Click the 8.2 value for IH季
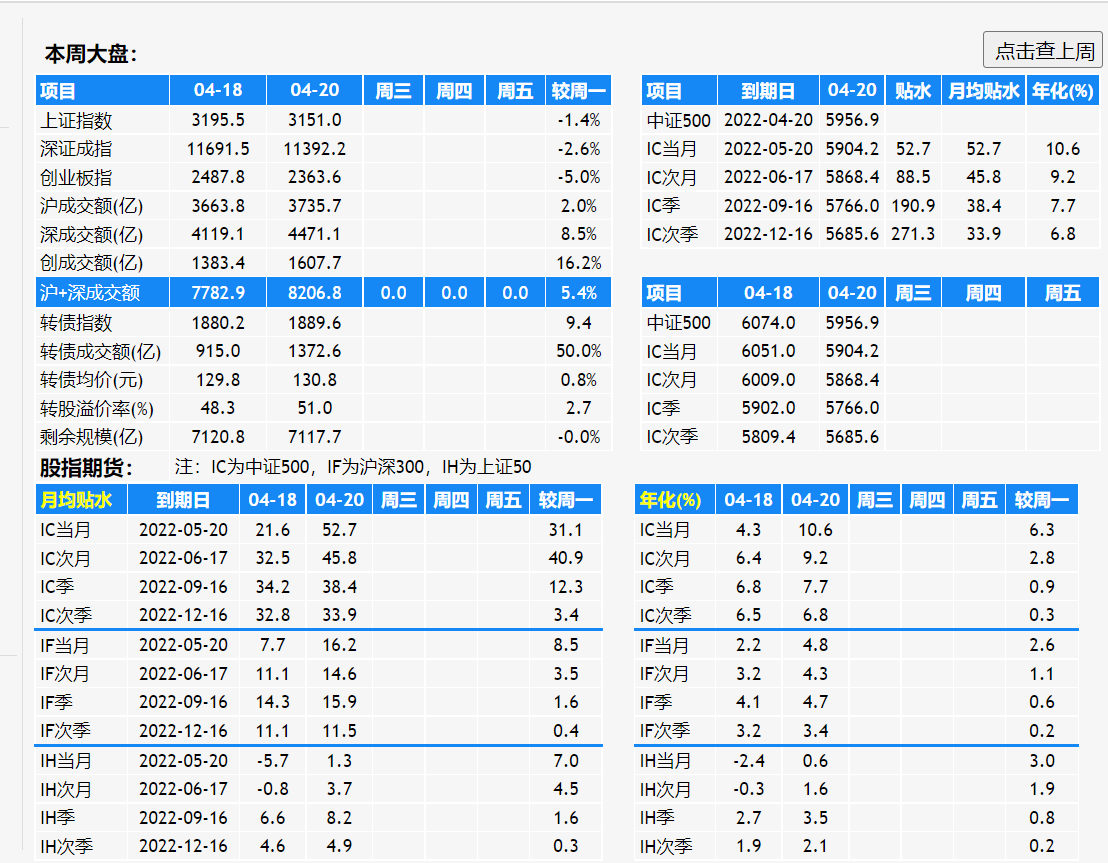 (339, 818)
